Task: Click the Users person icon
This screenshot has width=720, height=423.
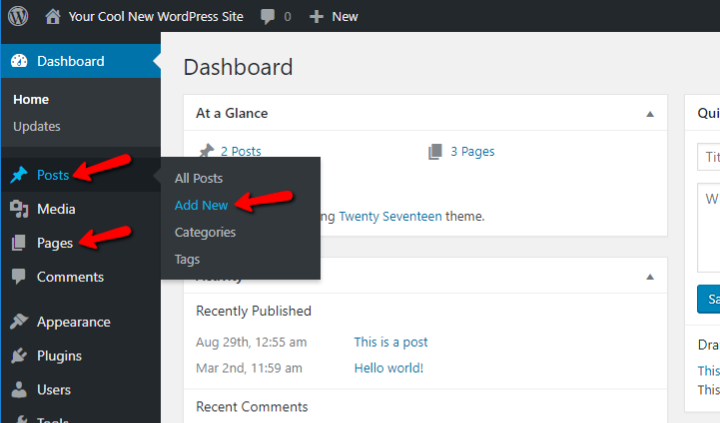Action: pyautogui.click(x=19, y=389)
